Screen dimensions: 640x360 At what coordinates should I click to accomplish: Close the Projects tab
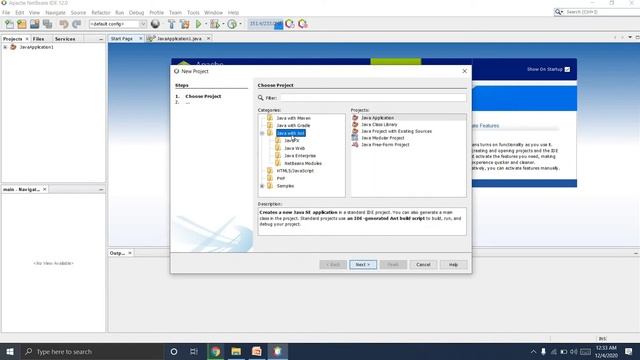pos(27,39)
